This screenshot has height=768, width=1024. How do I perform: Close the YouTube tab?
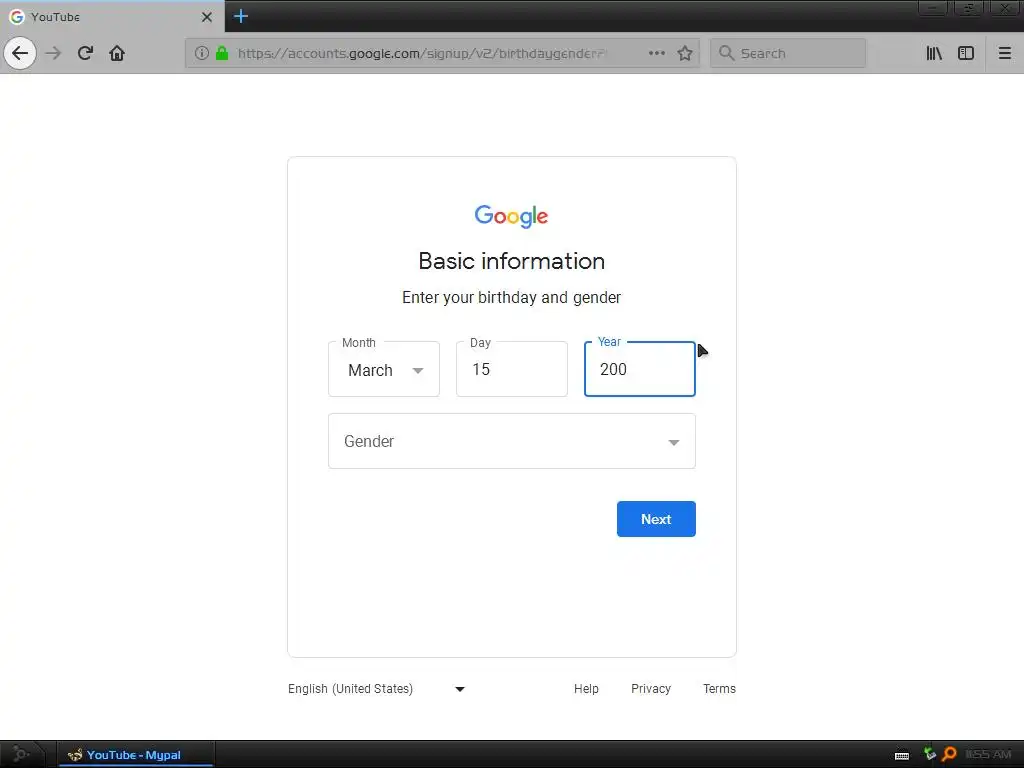[206, 17]
